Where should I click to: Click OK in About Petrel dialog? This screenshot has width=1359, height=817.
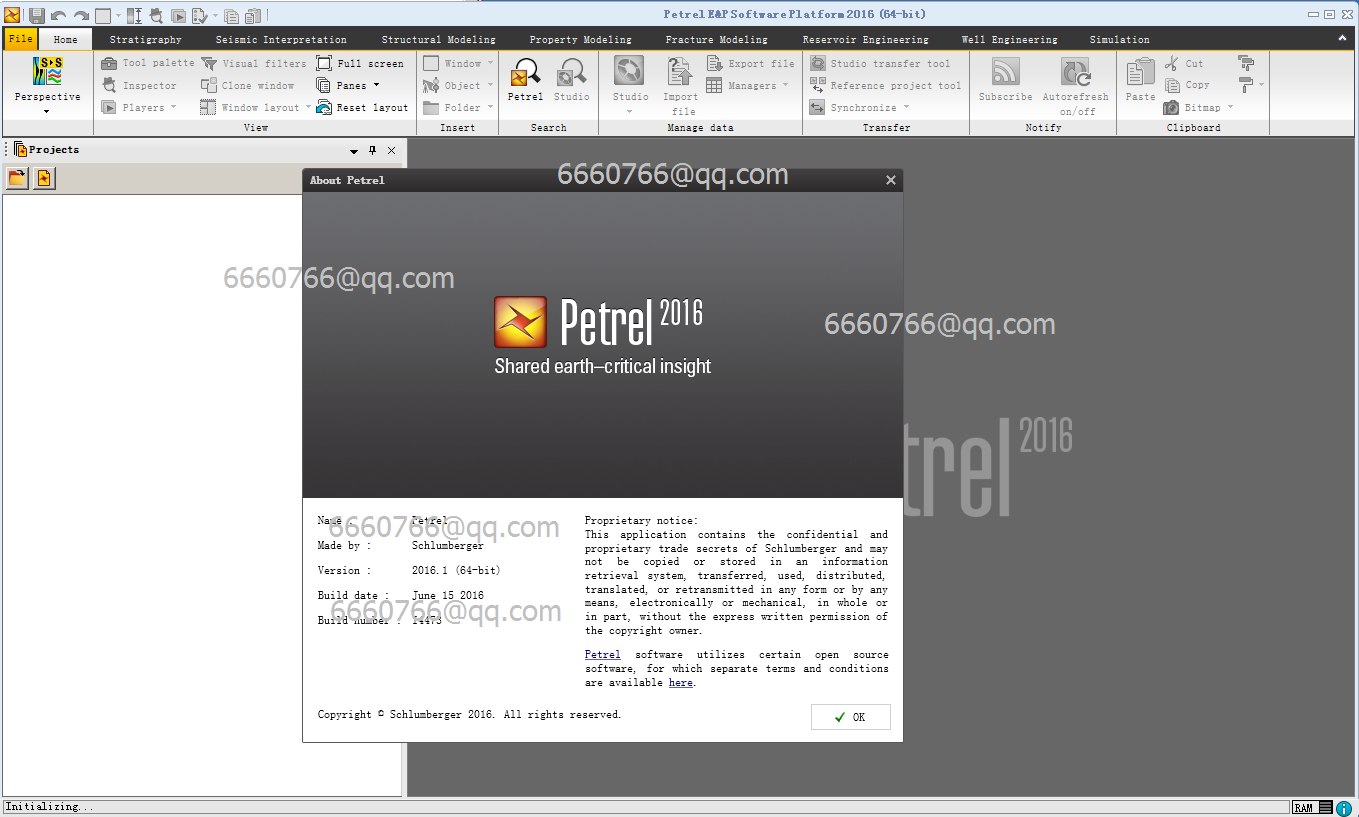(851, 717)
